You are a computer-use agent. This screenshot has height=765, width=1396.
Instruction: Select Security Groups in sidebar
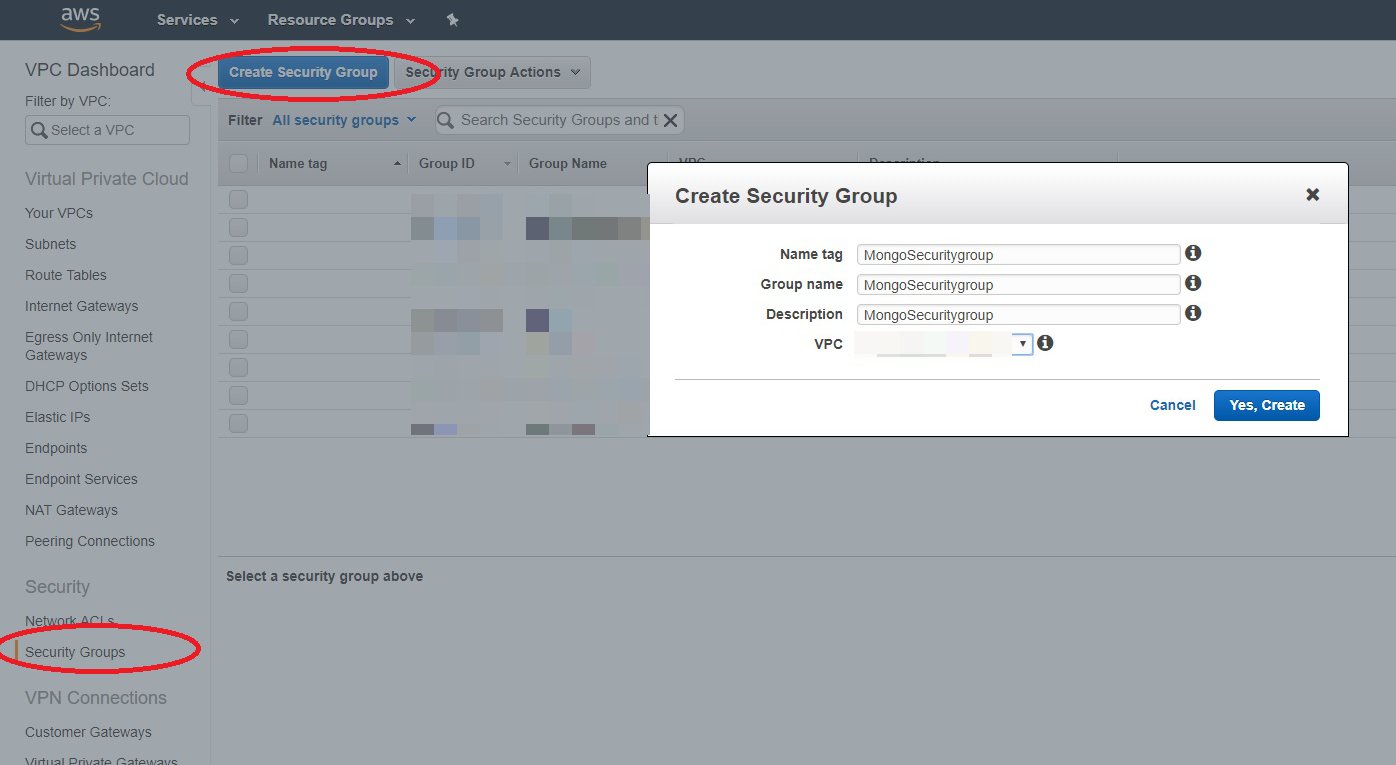(75, 652)
